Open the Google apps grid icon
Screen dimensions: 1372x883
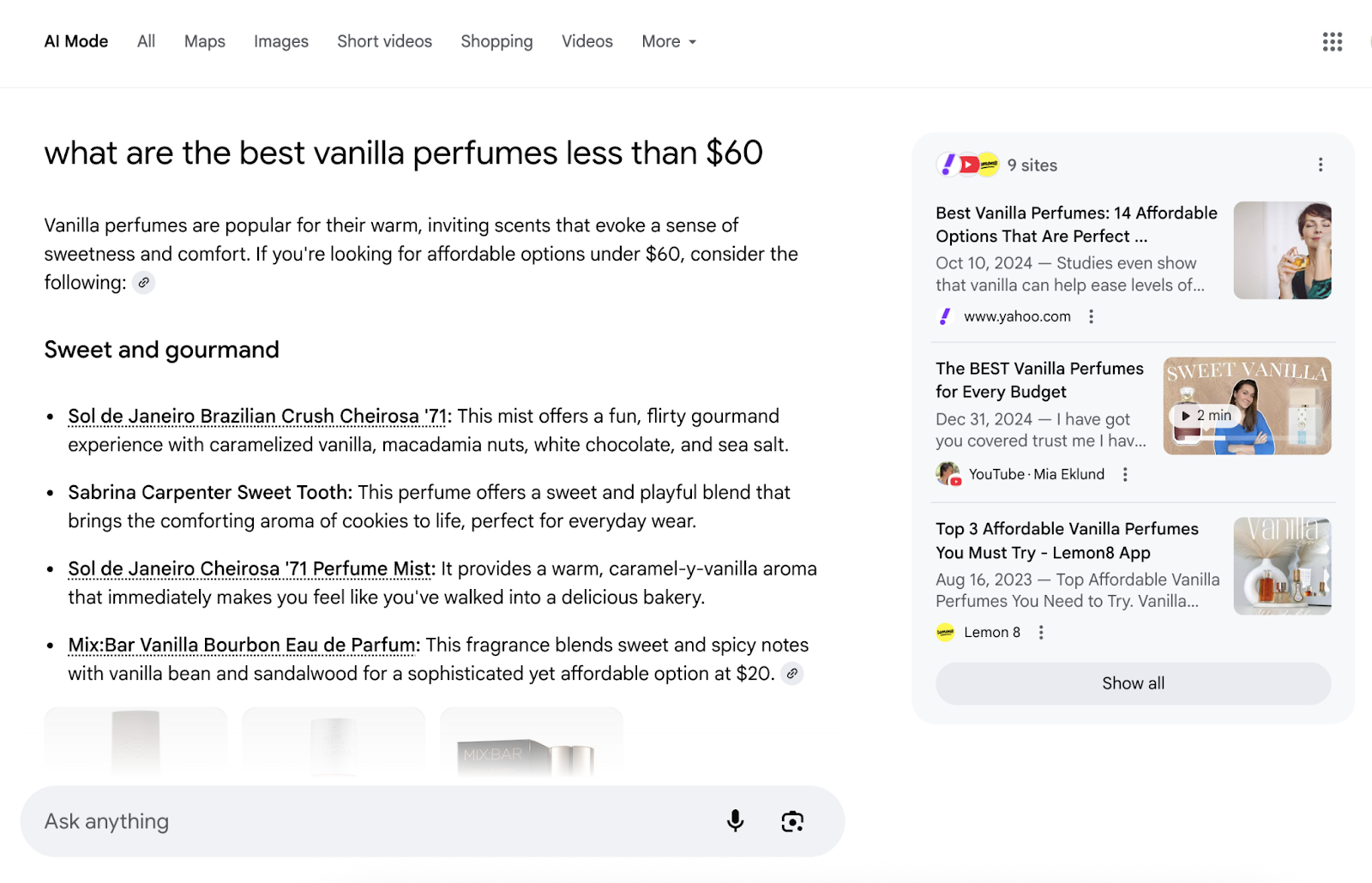1332,41
